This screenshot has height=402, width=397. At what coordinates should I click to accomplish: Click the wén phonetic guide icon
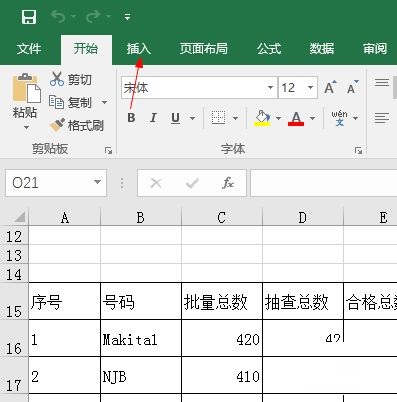(x=339, y=118)
